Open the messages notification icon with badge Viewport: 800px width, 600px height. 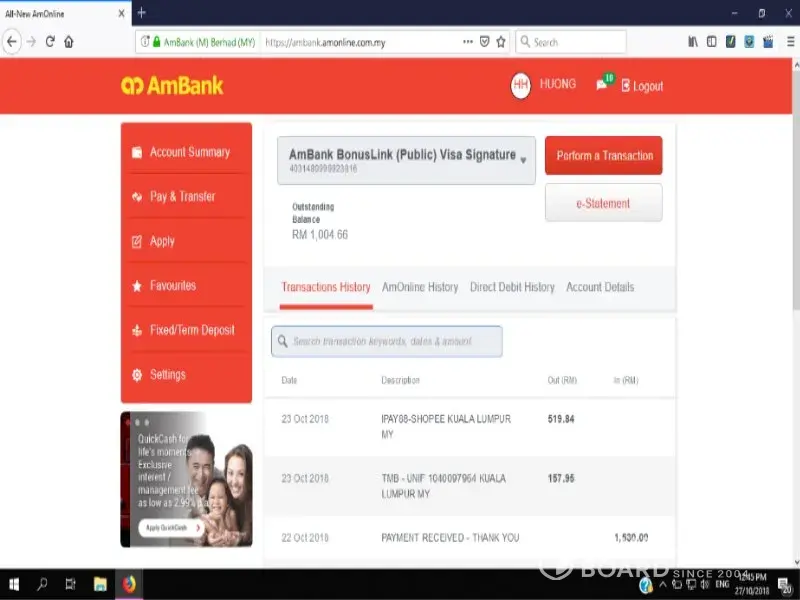click(604, 83)
